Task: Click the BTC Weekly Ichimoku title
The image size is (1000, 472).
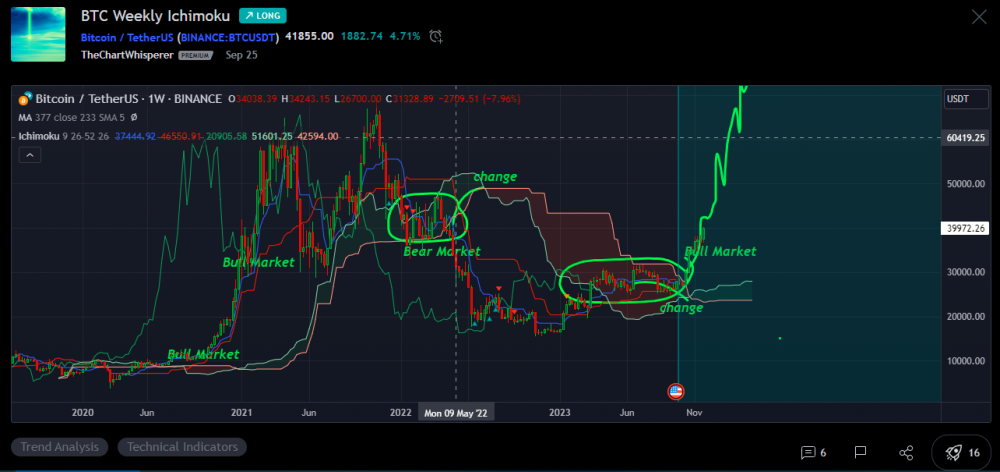Action: point(155,16)
